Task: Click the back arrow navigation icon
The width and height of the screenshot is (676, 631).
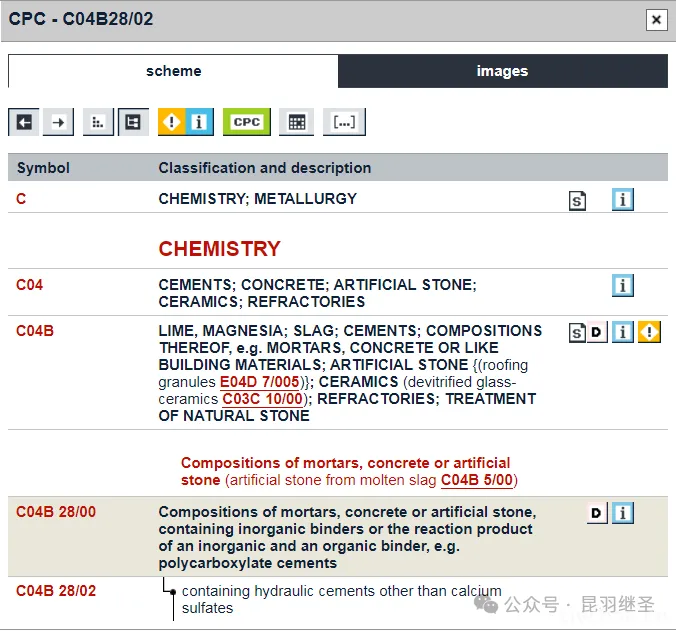Action: point(24,122)
